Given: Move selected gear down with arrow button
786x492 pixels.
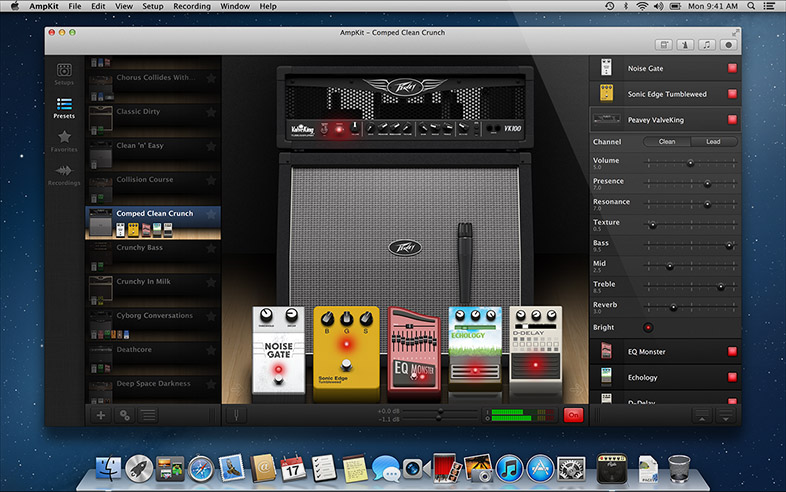Looking at the screenshot, I should [725, 415].
